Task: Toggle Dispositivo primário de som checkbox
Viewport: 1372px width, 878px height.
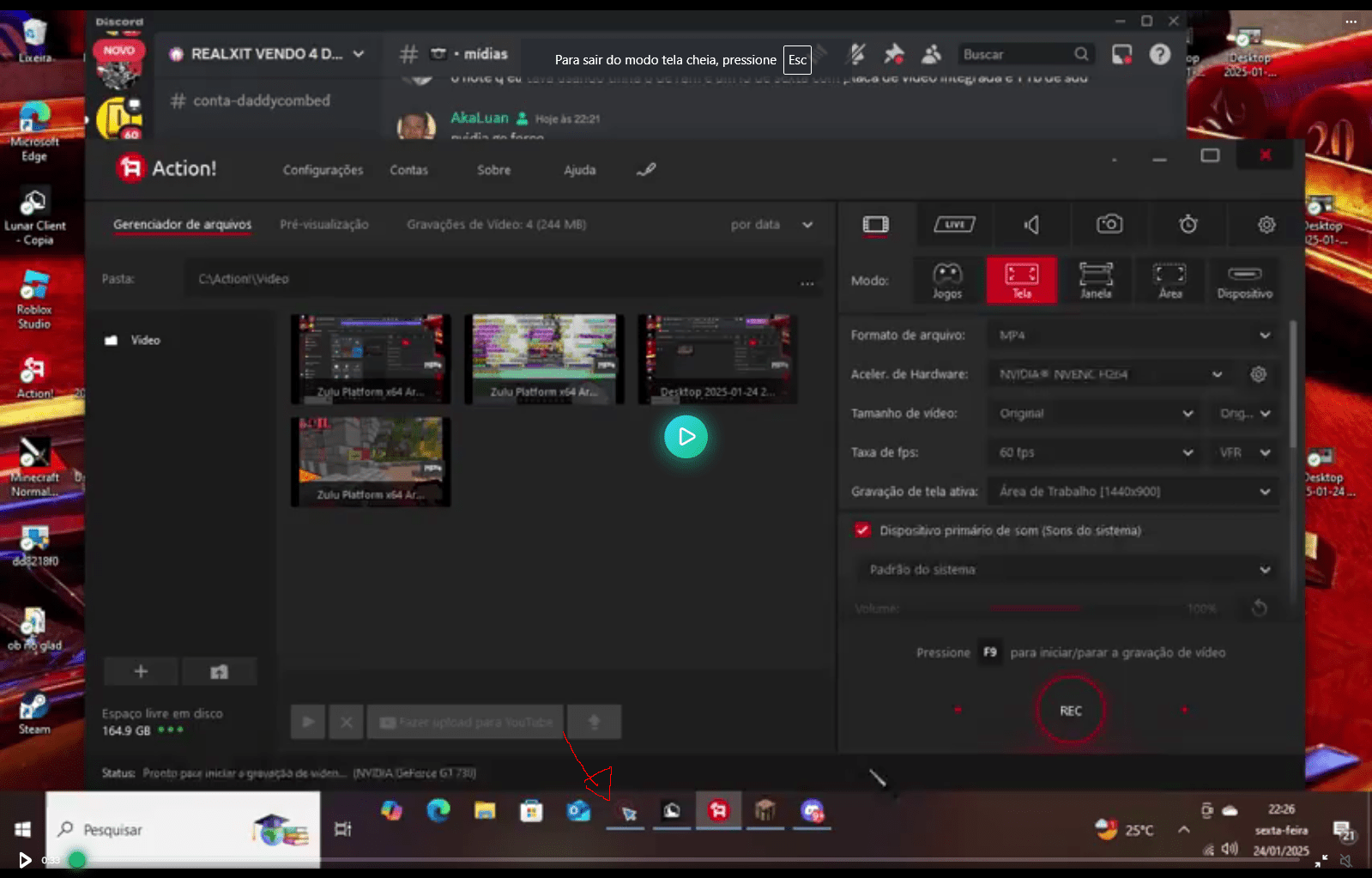Action: click(x=862, y=530)
